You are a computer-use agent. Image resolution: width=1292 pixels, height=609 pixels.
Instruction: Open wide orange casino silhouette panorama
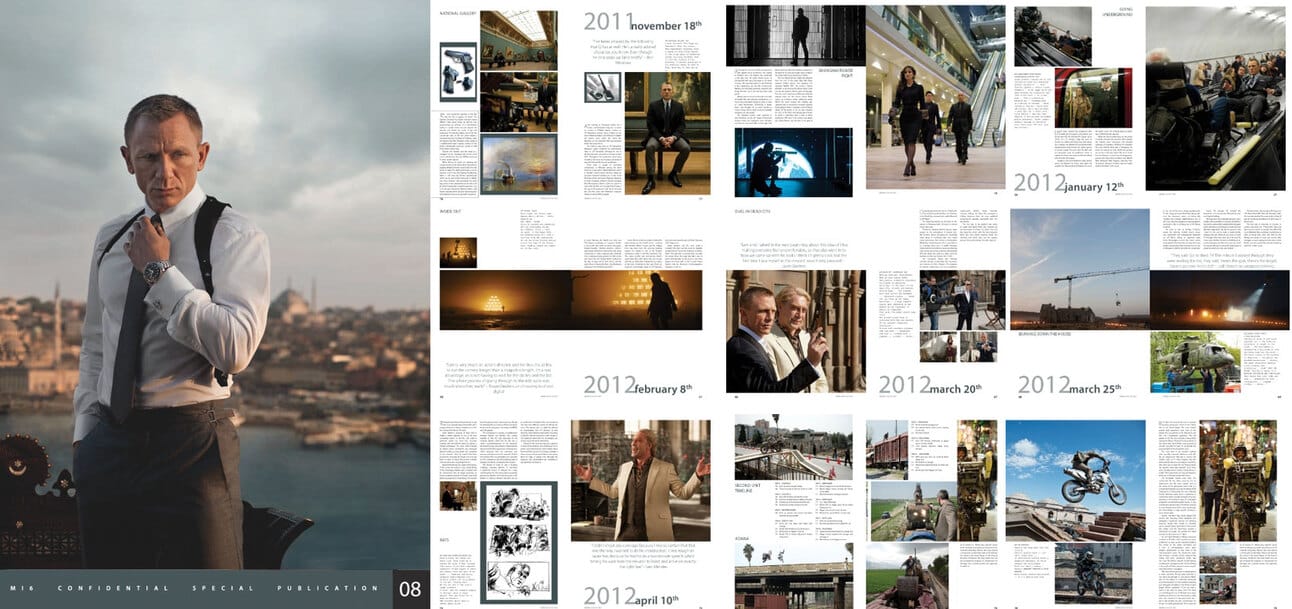coord(571,300)
